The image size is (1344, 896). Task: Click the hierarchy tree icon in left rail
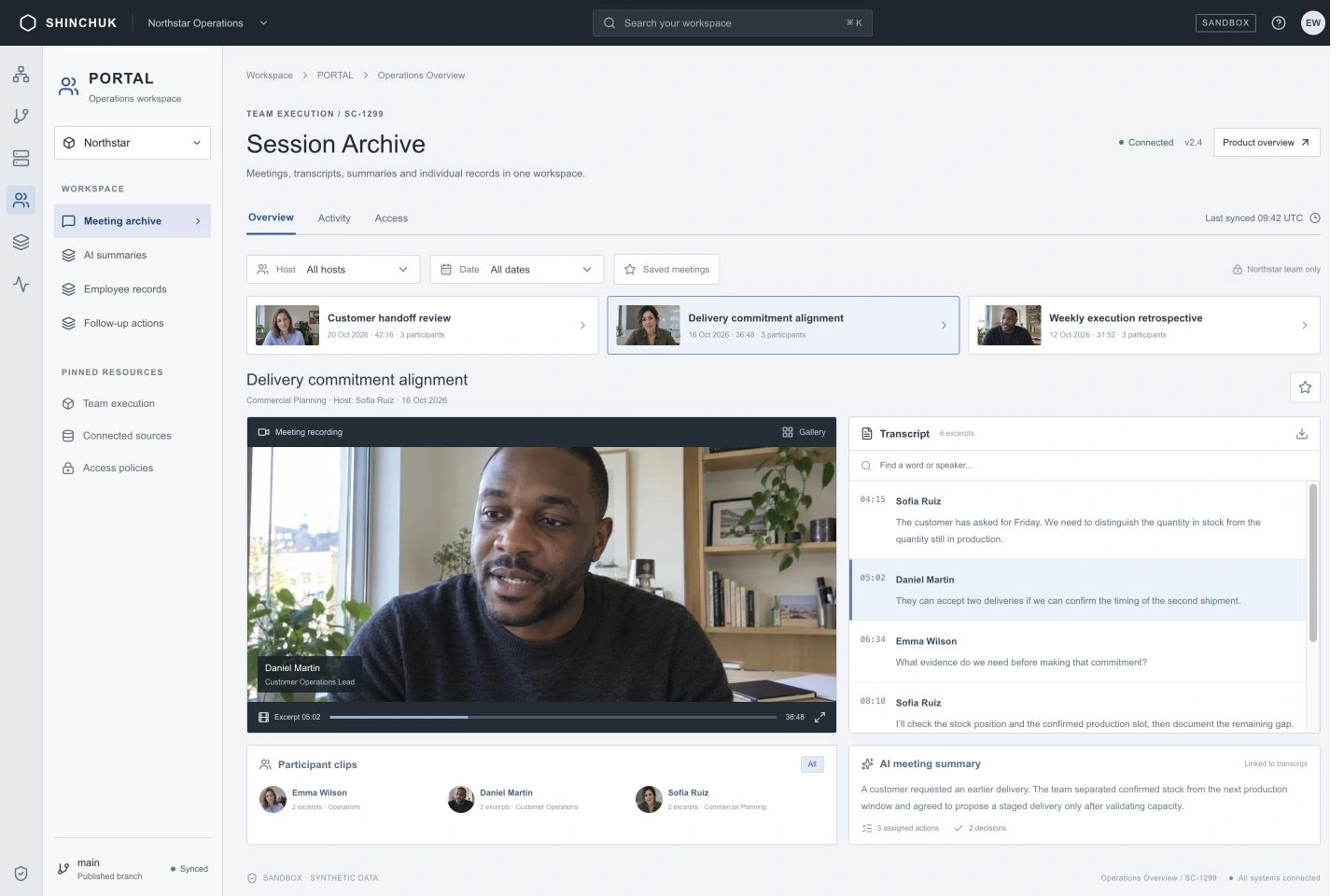click(21, 75)
